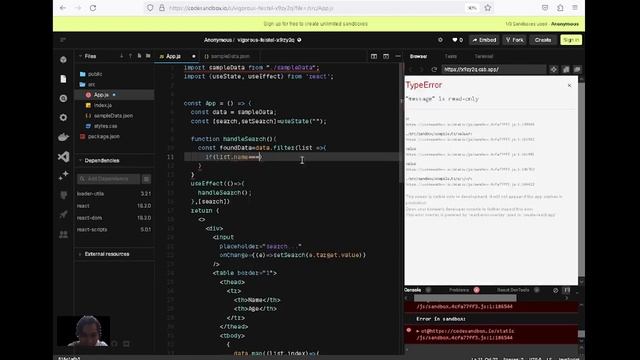
Task: Expand the console error stack trace arrow
Action: tap(418, 331)
